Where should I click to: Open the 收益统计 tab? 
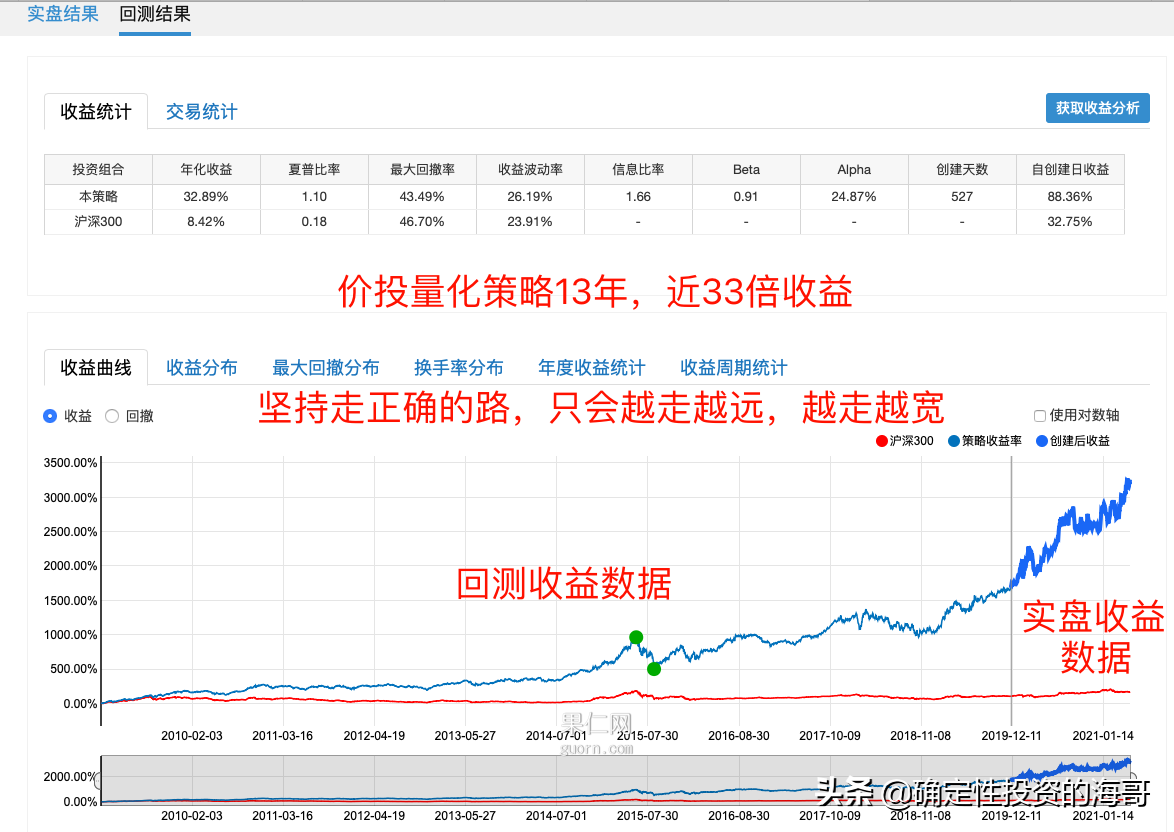96,112
